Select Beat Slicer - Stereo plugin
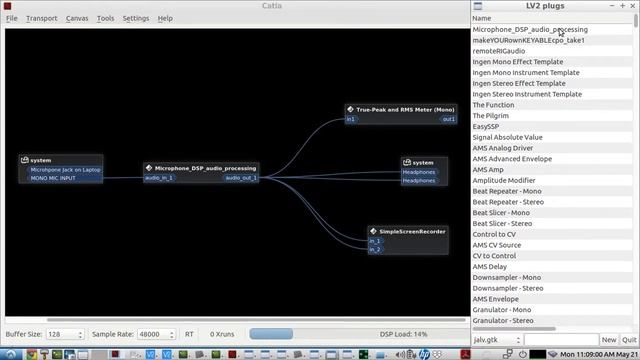Image resolution: width=640 pixels, height=360 pixels. (552, 224)
